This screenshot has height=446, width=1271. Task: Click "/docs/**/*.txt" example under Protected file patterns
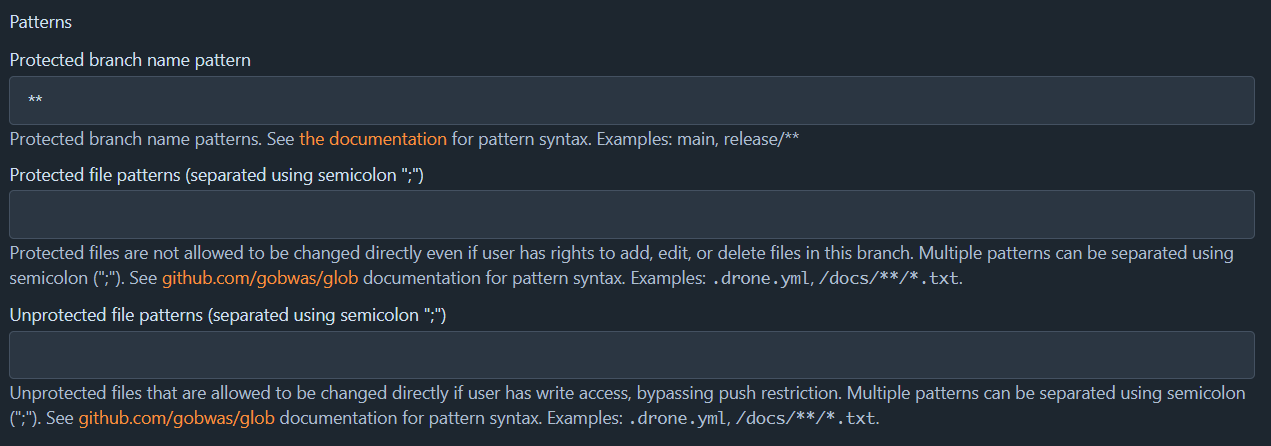889,278
